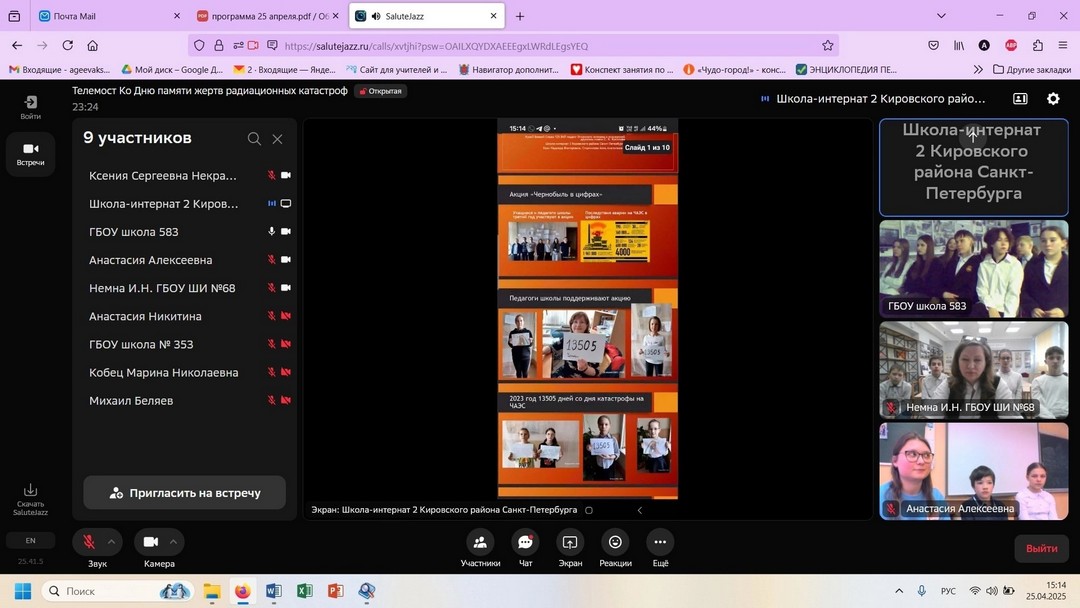
Task: Open the Встречи sidebar section
Action: pos(30,154)
